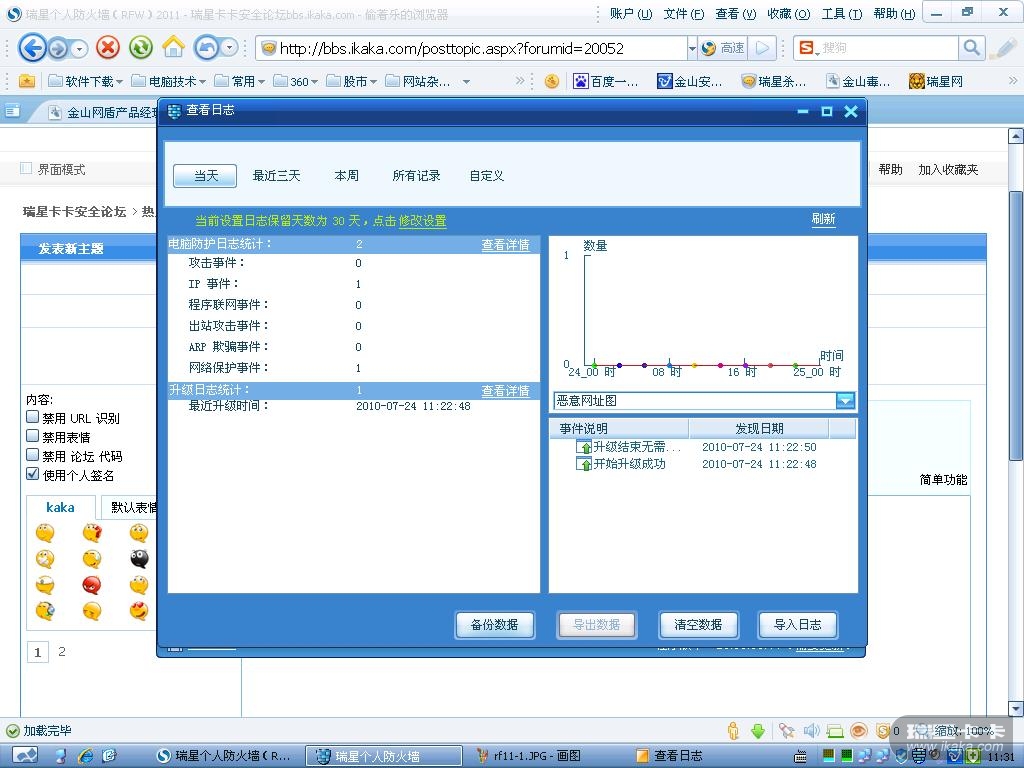1024x768 pixels.
Task: Expand the 网站杂... bookmark folder
Action: [418, 81]
